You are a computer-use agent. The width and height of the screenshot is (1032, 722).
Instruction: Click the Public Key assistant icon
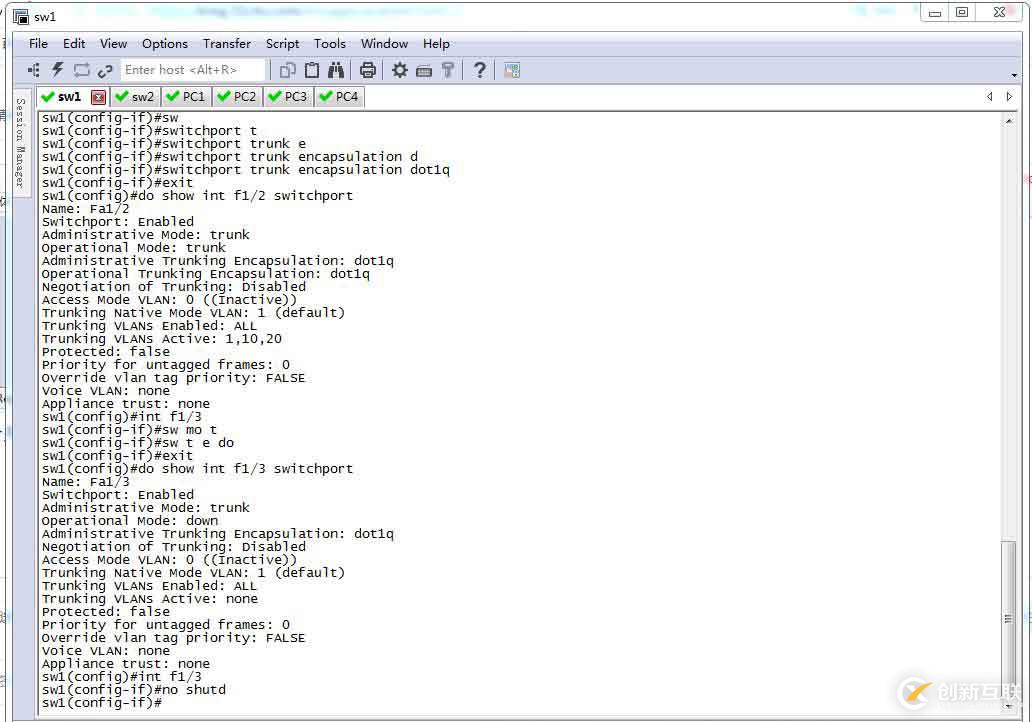(448, 70)
